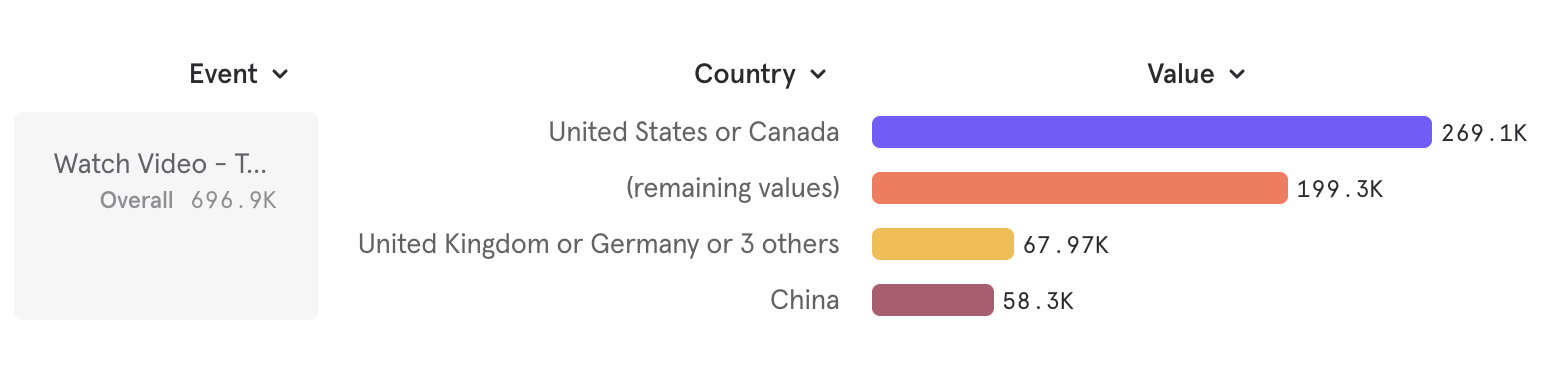The height and width of the screenshot is (368, 1558).
Task: Click the 199.3K value label
Action: [x=1340, y=189]
